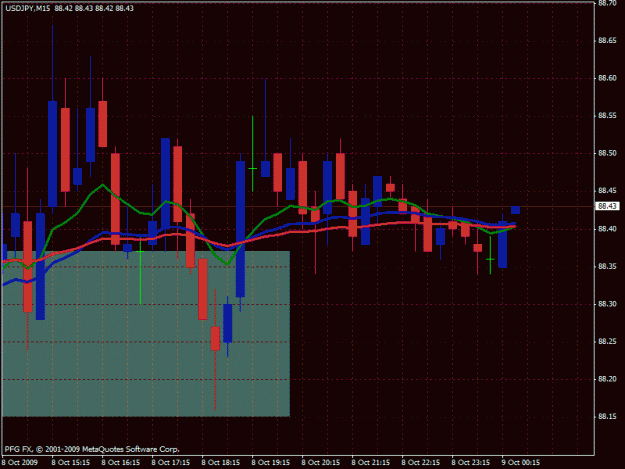
Task: Click the 88.15 price axis label
Action: [x=607, y=417]
